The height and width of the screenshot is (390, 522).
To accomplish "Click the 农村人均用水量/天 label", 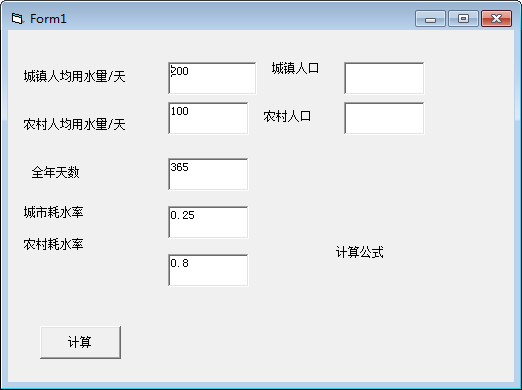I will point(75,124).
